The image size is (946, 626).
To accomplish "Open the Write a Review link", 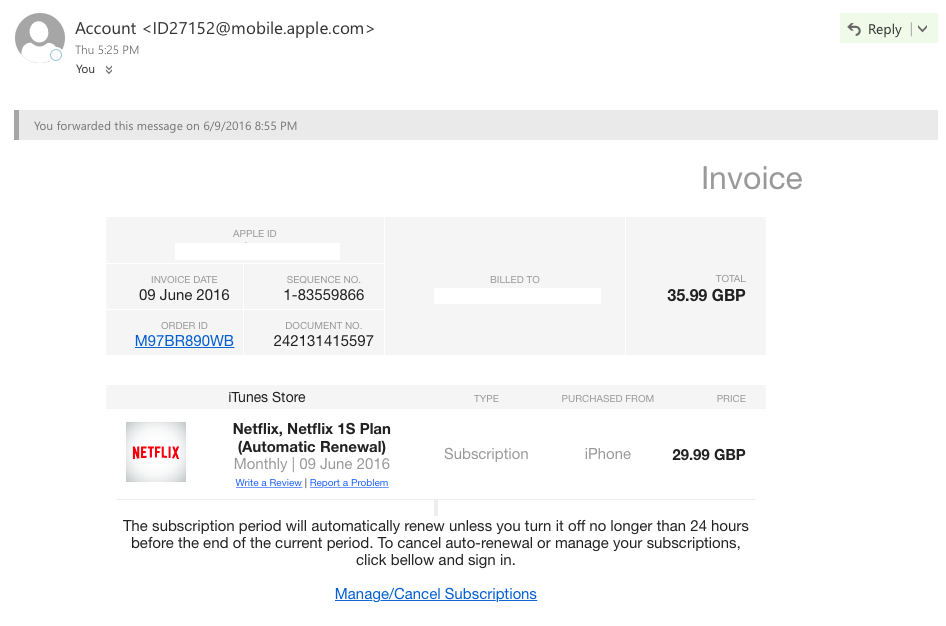I will coord(268,482).
